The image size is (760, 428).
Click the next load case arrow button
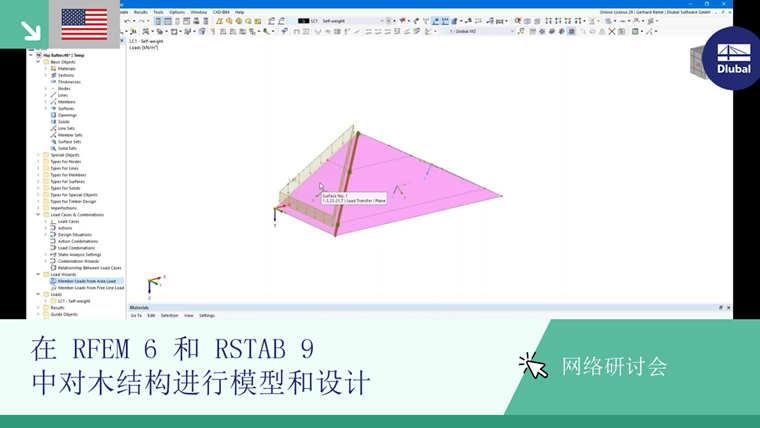394,21
